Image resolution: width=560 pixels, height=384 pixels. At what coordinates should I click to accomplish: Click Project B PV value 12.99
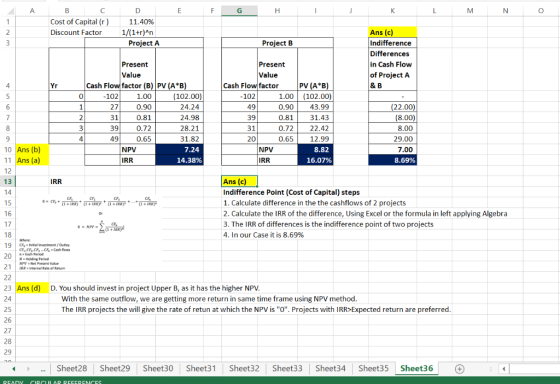[x=315, y=139]
